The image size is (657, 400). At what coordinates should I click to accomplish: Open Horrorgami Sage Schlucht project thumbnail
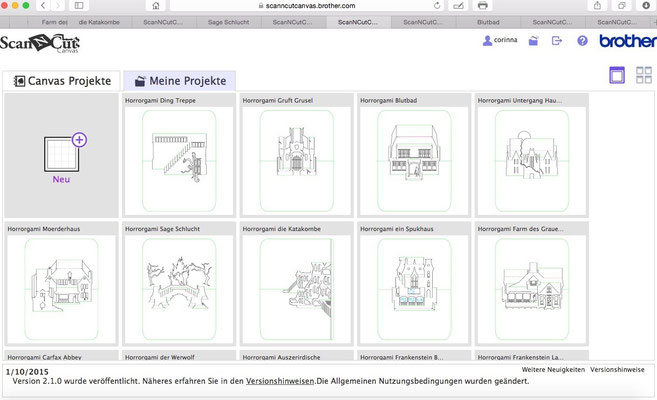click(x=179, y=289)
